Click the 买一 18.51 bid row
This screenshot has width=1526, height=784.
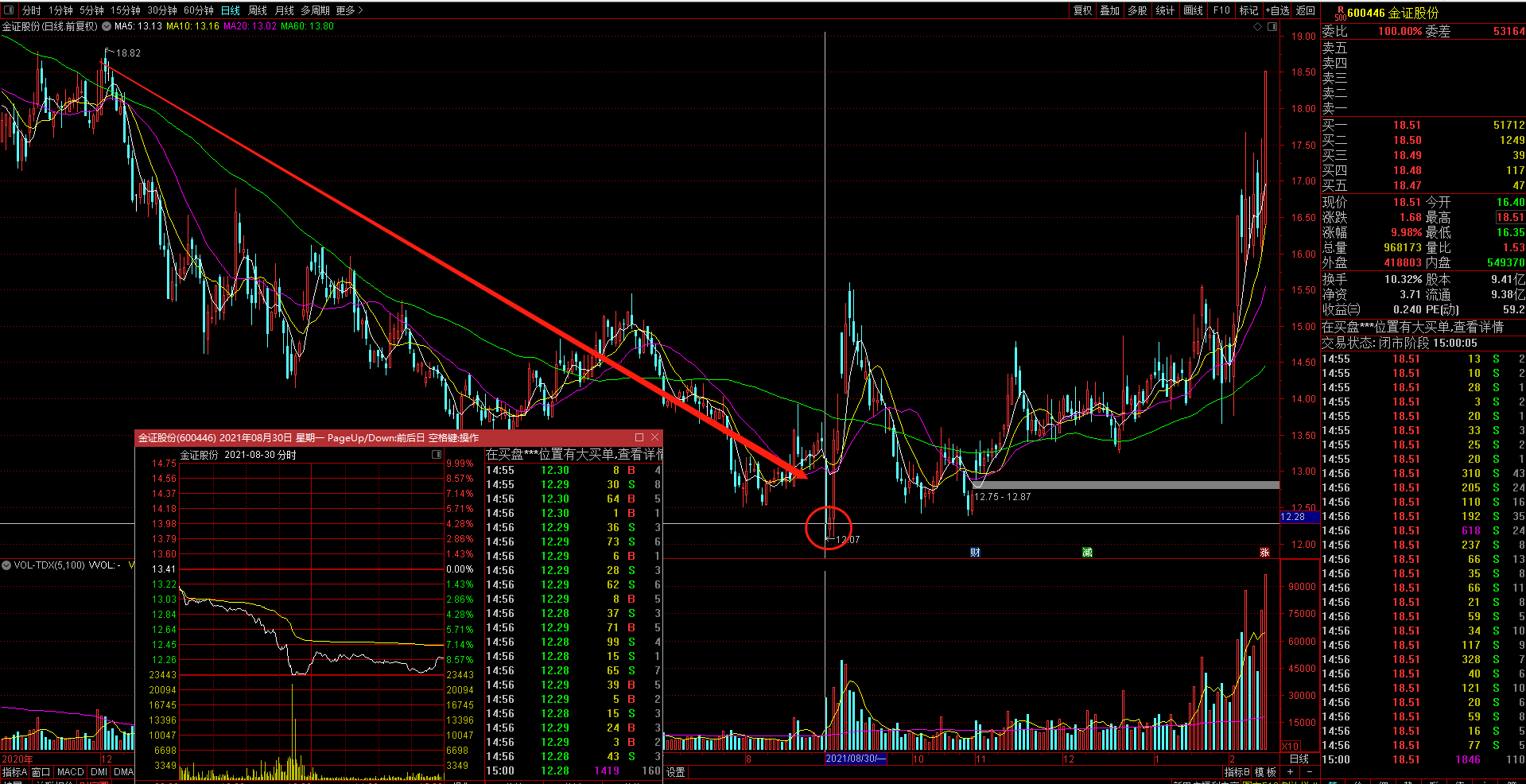(1423, 125)
